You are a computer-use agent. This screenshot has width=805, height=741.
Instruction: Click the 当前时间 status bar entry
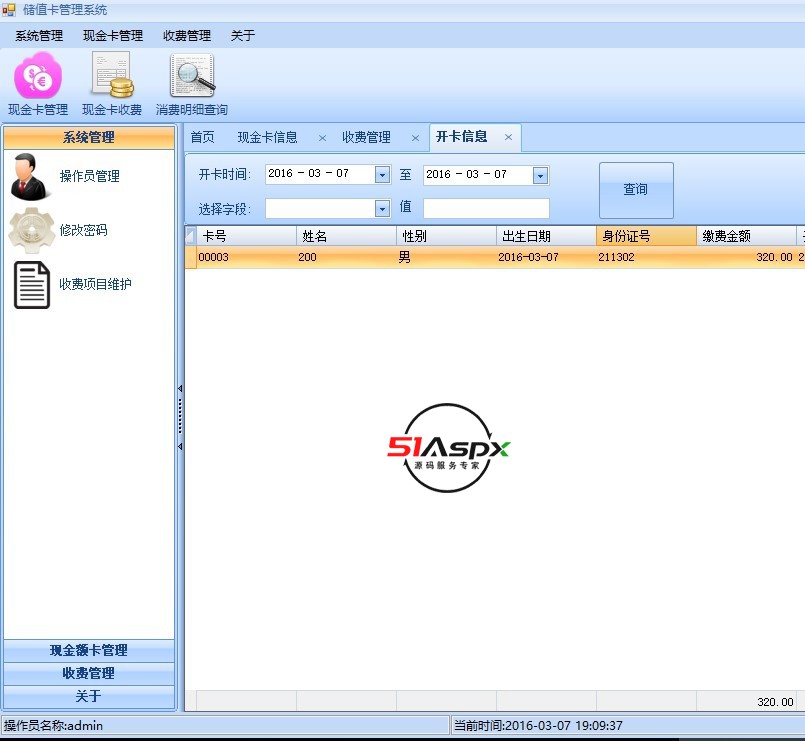tap(628, 726)
